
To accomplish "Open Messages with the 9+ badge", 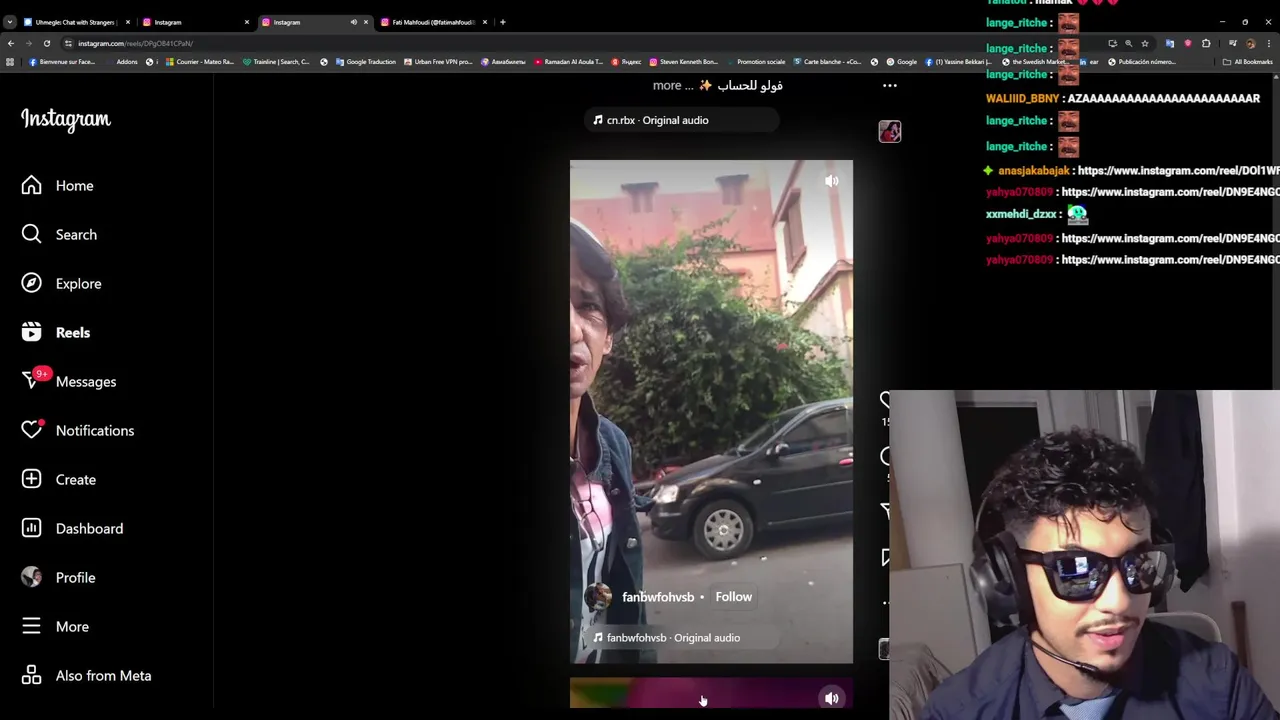I will coord(68,381).
